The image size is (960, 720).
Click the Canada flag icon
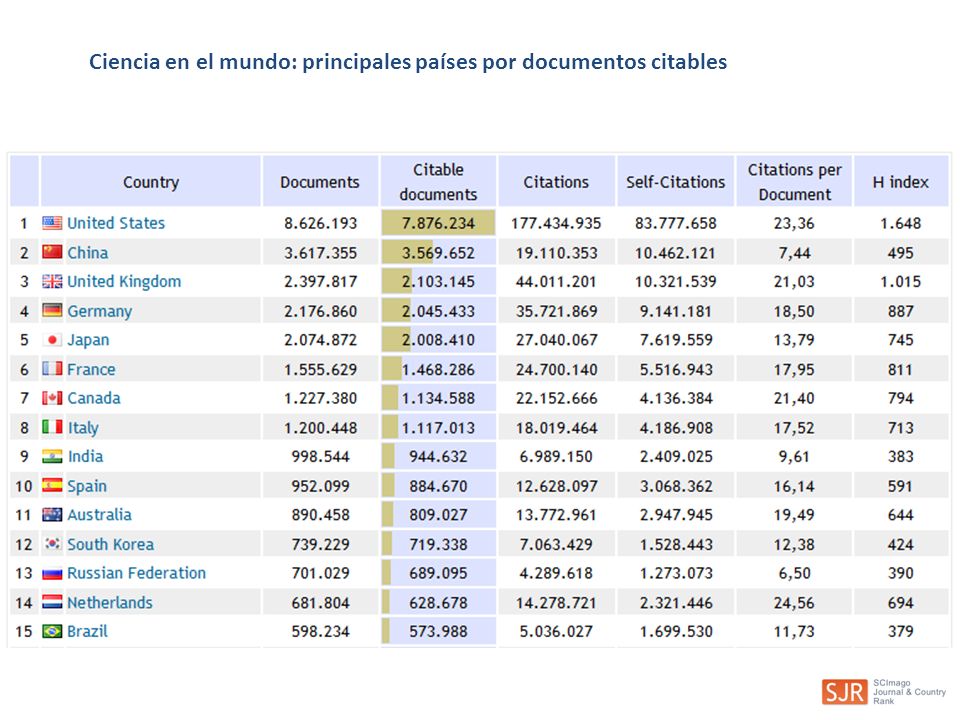pos(52,398)
